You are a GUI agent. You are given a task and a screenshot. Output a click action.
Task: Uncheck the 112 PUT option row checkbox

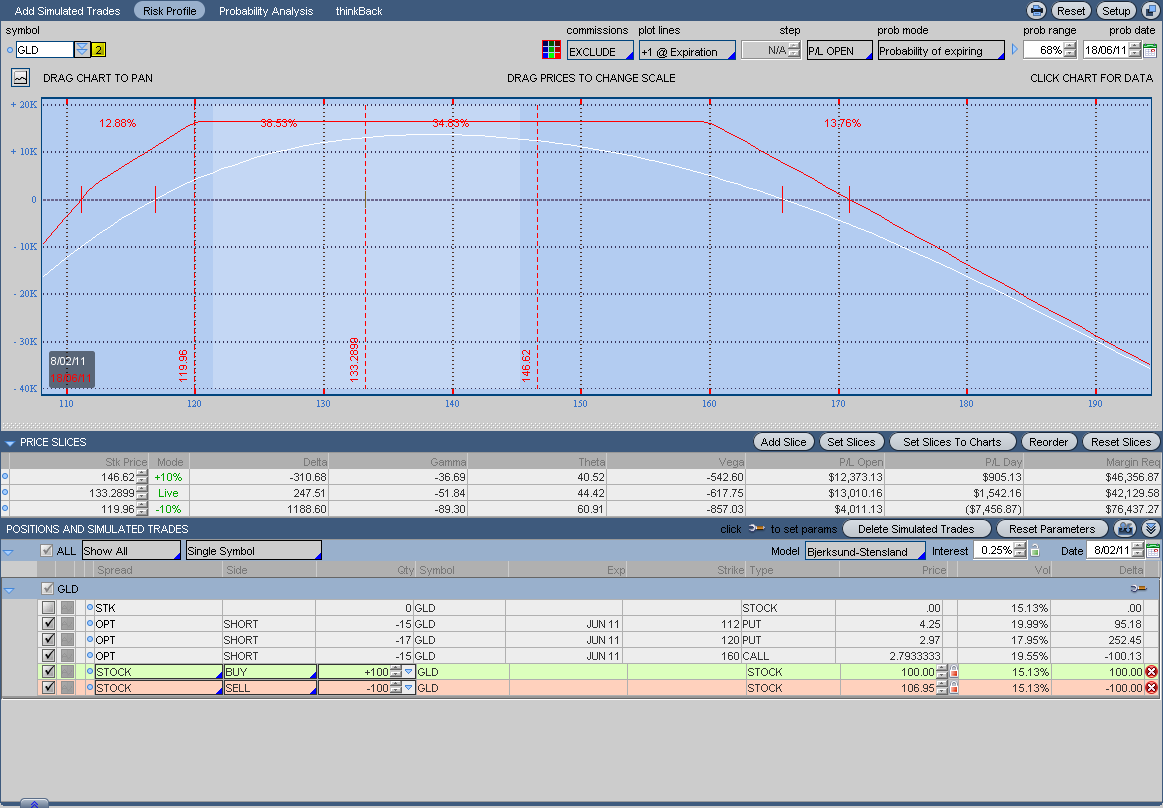(x=48, y=624)
